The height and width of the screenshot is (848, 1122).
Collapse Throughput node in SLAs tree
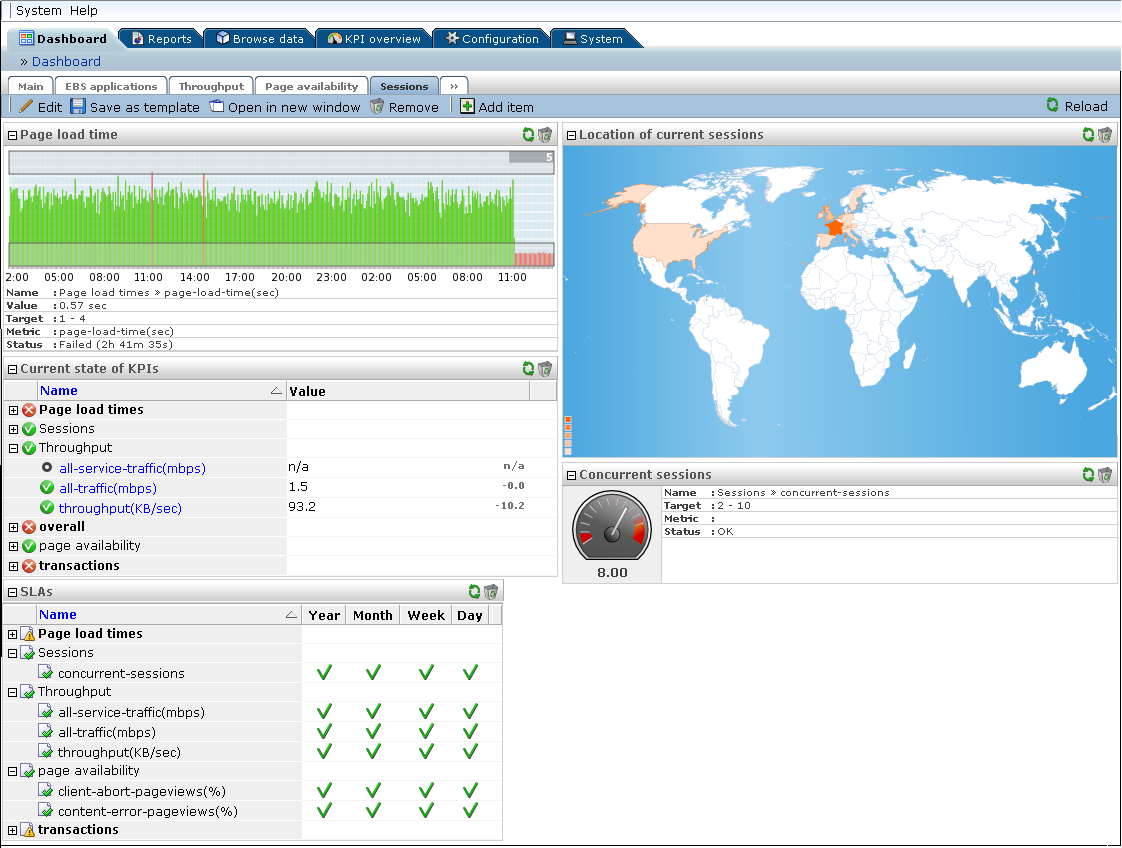click(x=12, y=693)
